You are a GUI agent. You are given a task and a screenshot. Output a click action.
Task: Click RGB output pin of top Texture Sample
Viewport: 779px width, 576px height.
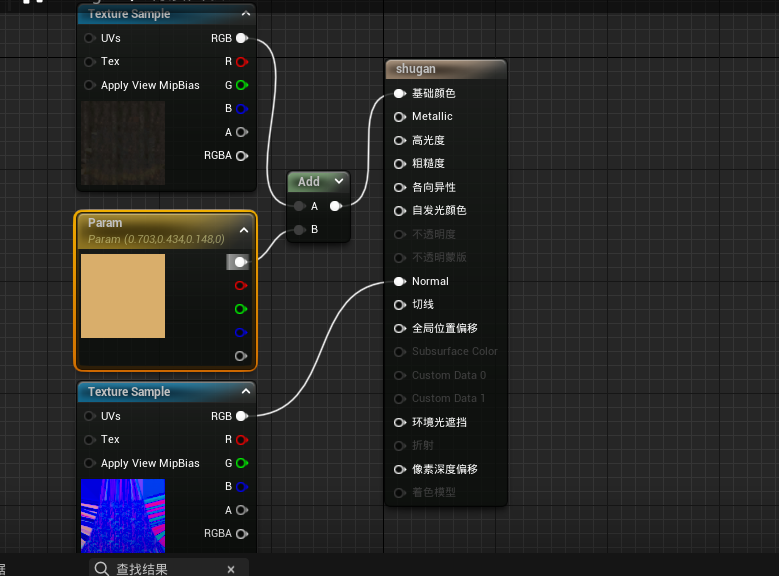(x=242, y=38)
